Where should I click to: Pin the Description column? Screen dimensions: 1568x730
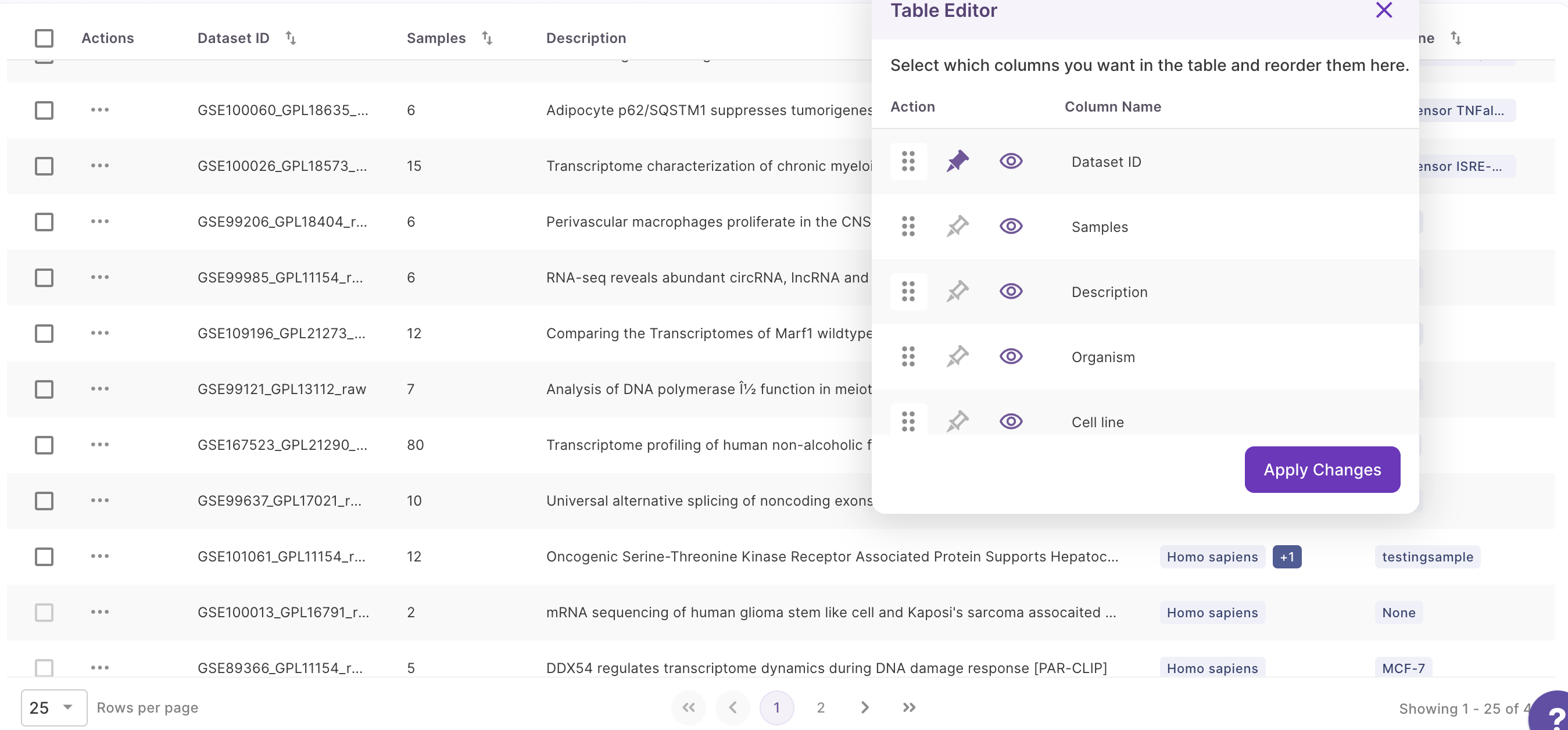click(957, 292)
